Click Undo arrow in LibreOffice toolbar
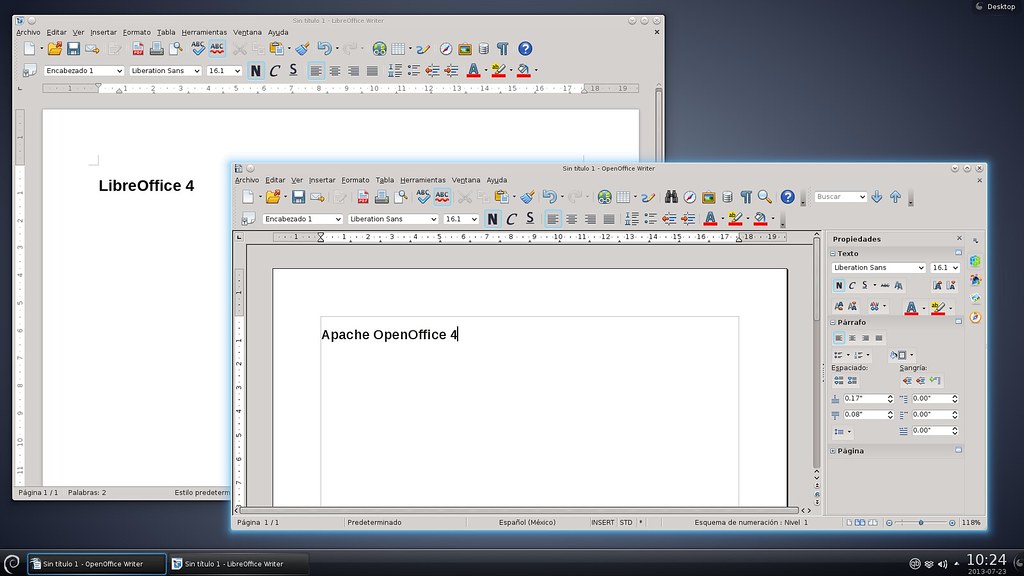 (x=324, y=48)
